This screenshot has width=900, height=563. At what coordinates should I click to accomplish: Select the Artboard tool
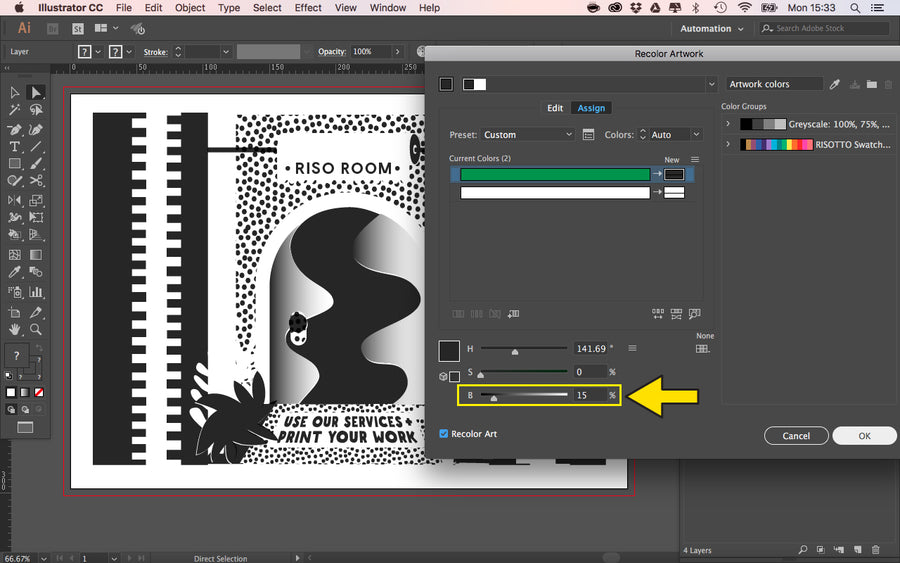[x=14, y=312]
